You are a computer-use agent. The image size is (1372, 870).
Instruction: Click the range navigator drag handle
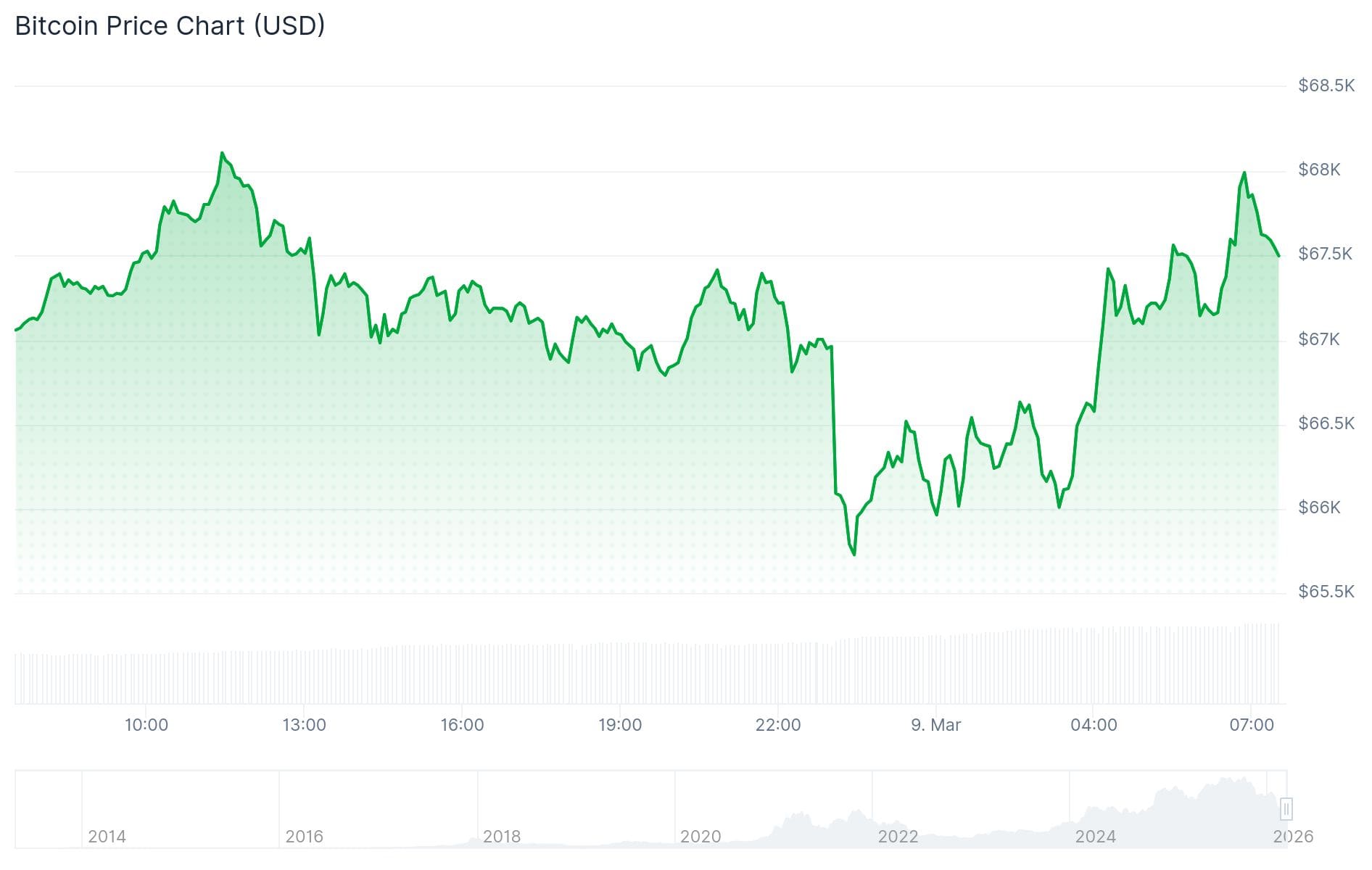tap(1286, 808)
